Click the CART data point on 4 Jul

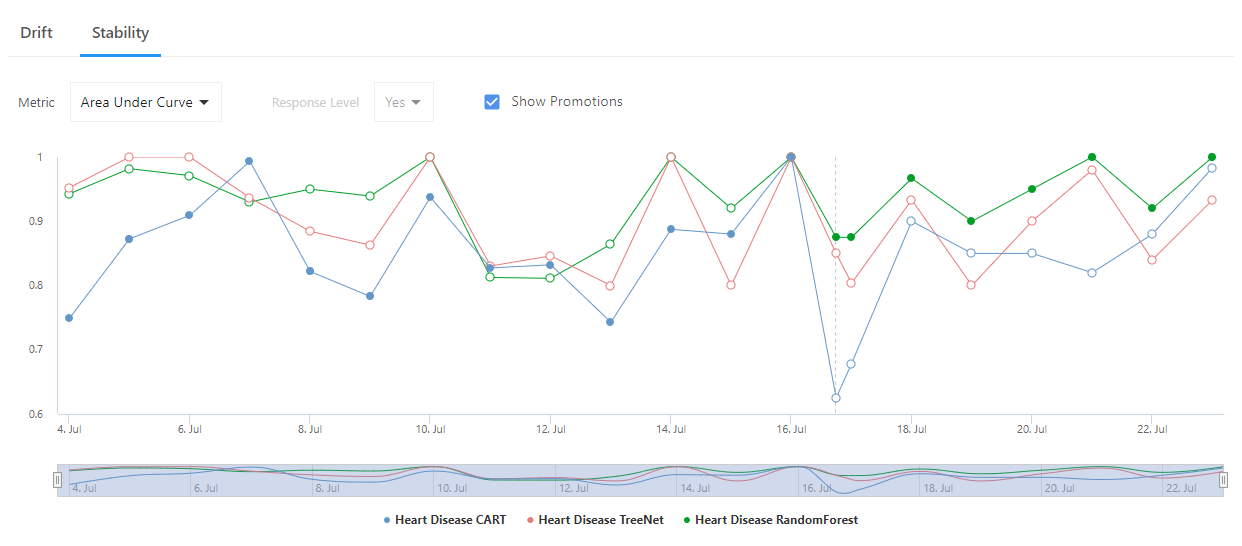point(69,318)
